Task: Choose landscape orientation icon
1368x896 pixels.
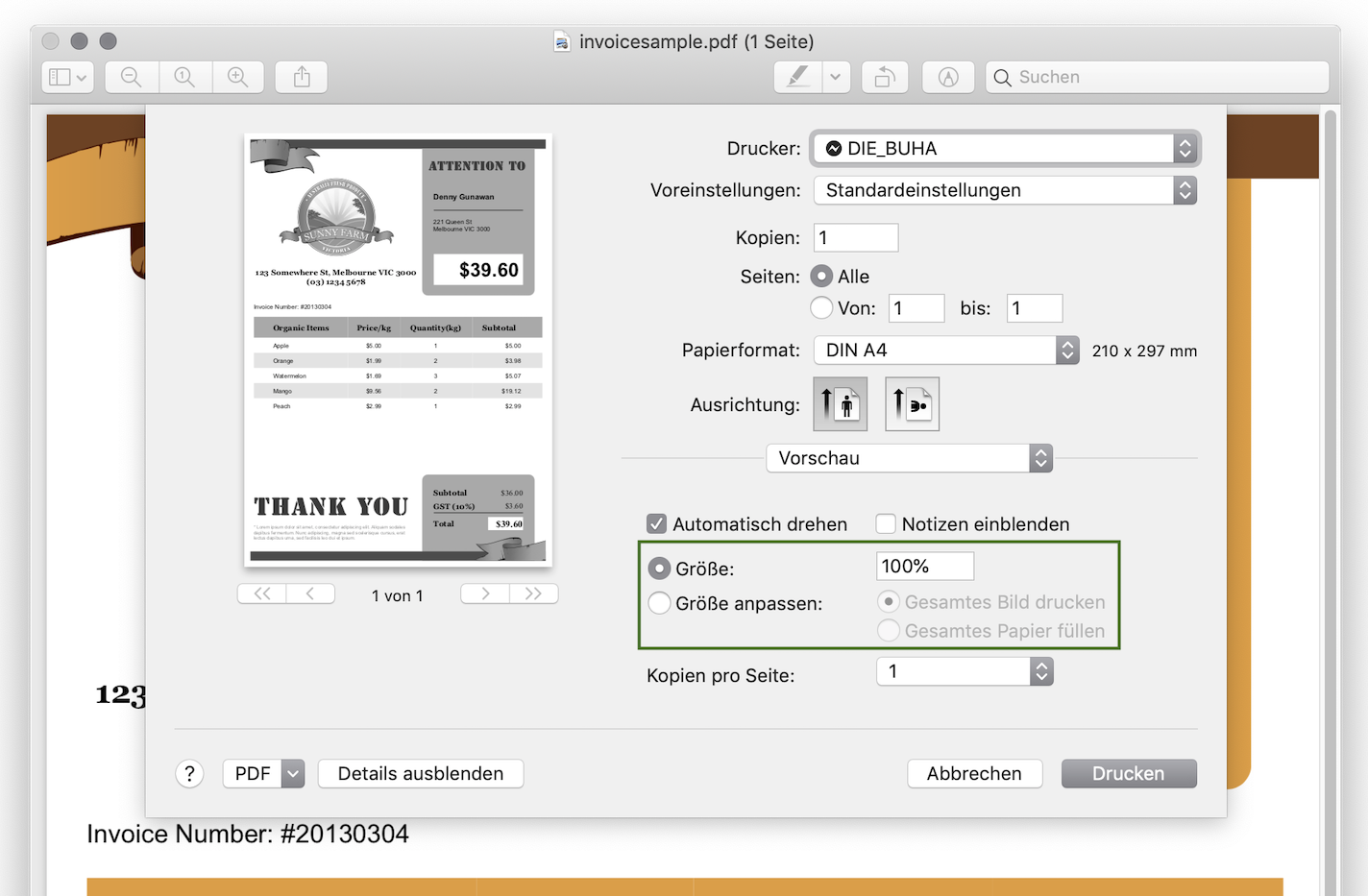Action: pyautogui.click(x=912, y=404)
